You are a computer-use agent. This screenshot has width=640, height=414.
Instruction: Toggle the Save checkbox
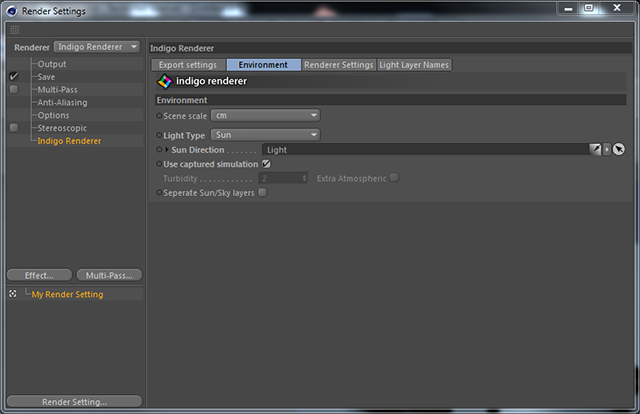pos(14,76)
